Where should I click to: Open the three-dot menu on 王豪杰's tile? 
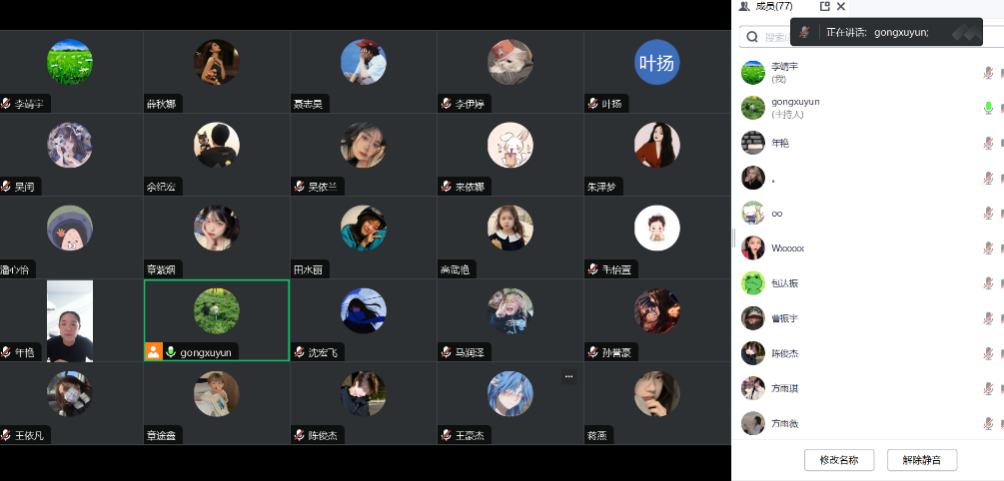click(569, 377)
